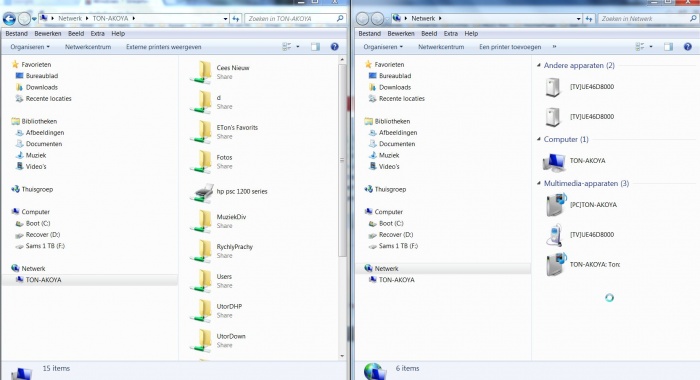This screenshot has width=700, height=380.
Task: Select ETon's Favorits share folder
Action: click(x=224, y=132)
